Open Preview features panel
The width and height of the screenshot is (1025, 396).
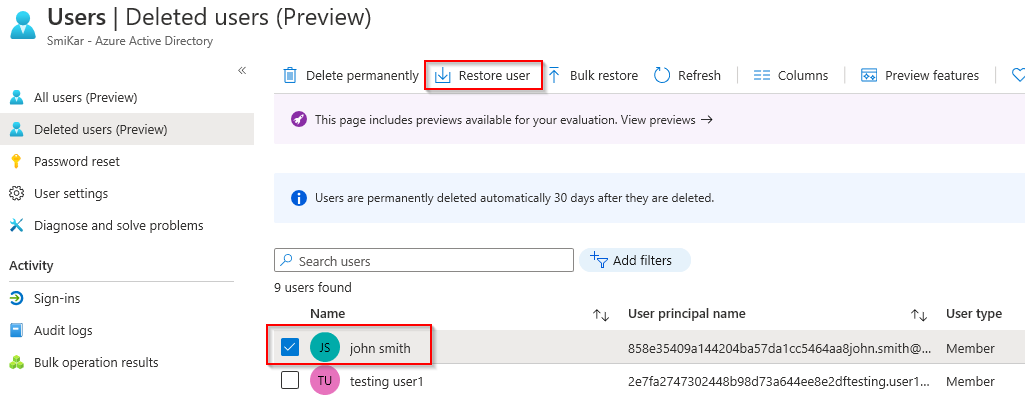[x=920, y=76]
